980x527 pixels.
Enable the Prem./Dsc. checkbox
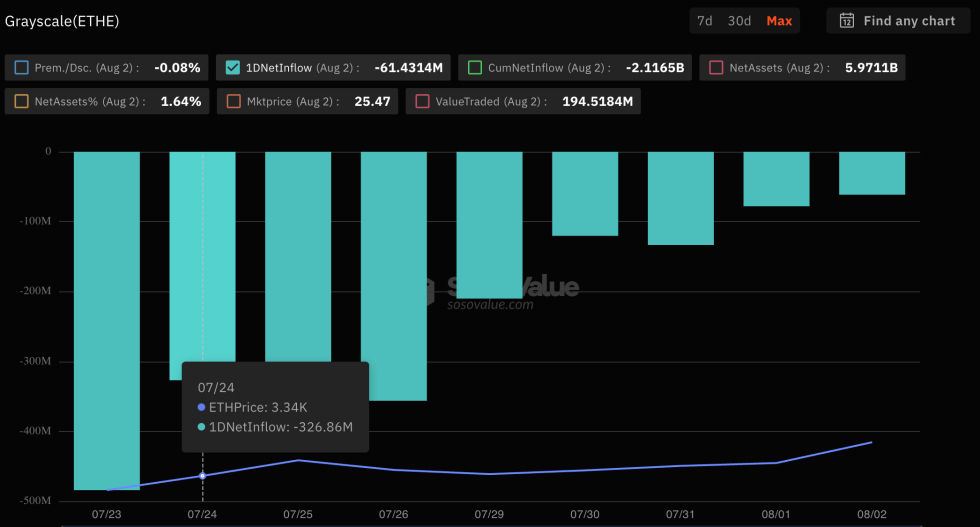coord(21,68)
